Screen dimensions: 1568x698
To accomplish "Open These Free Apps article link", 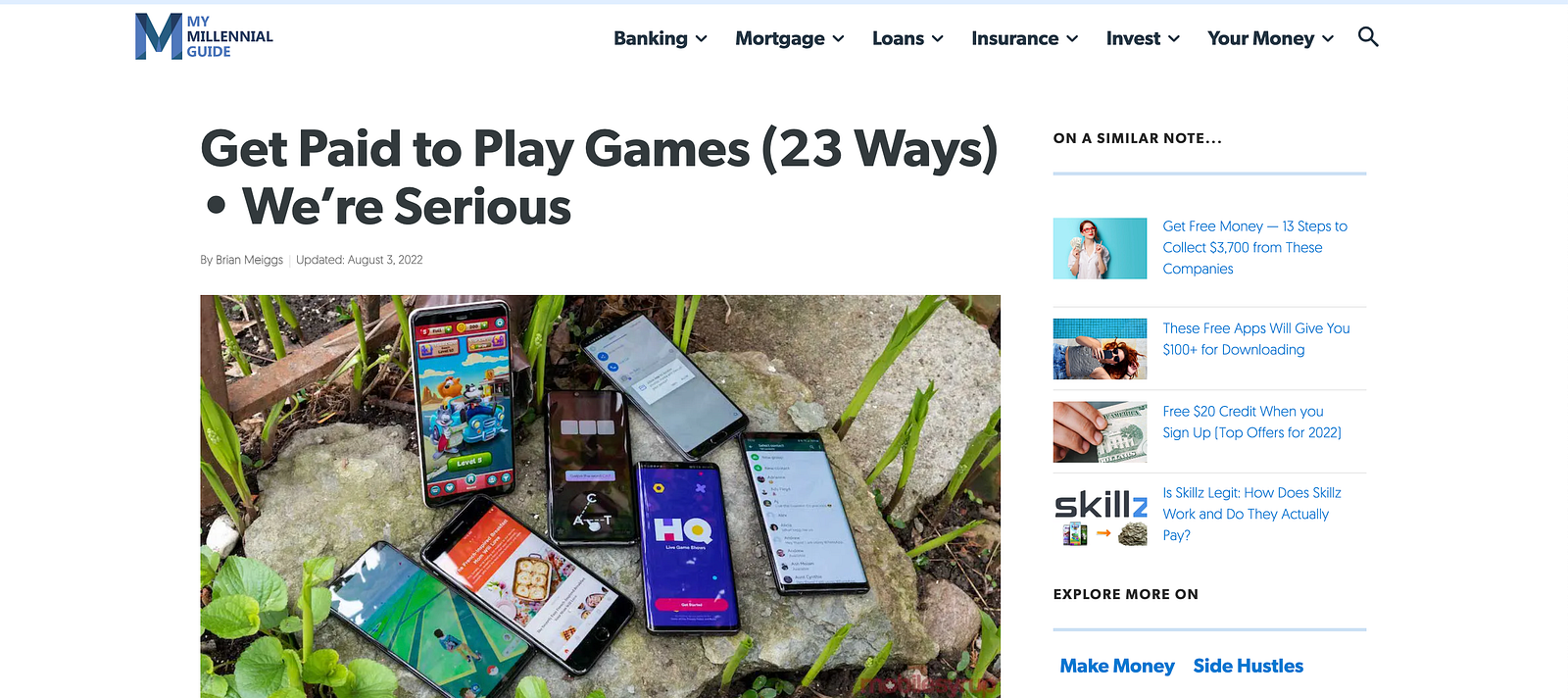I will pyautogui.click(x=1256, y=339).
